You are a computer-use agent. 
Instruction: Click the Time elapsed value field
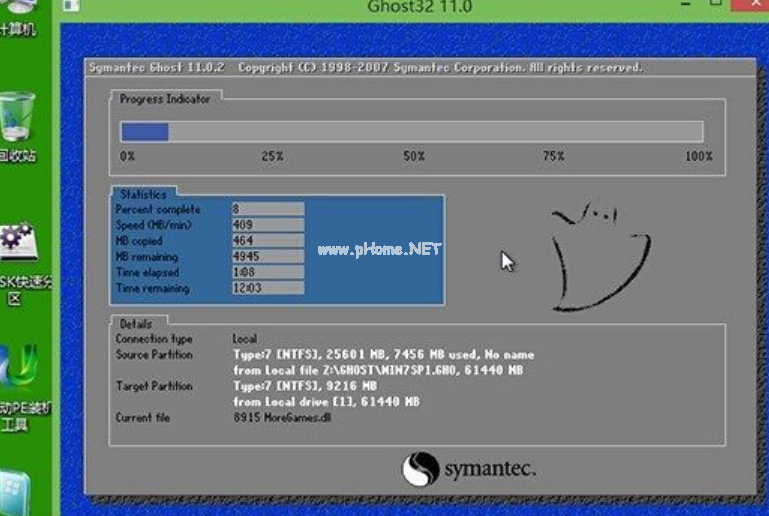coord(266,273)
